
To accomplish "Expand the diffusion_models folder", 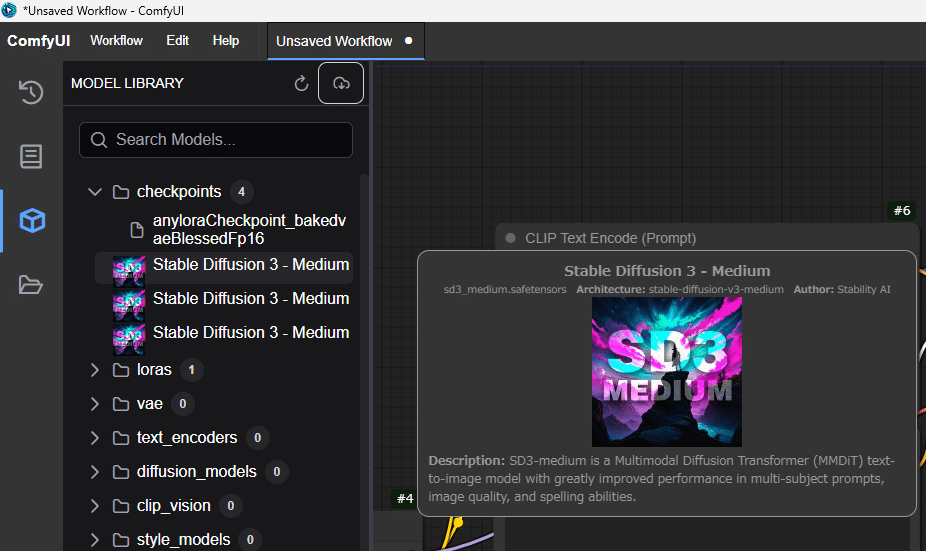I will tap(94, 472).
